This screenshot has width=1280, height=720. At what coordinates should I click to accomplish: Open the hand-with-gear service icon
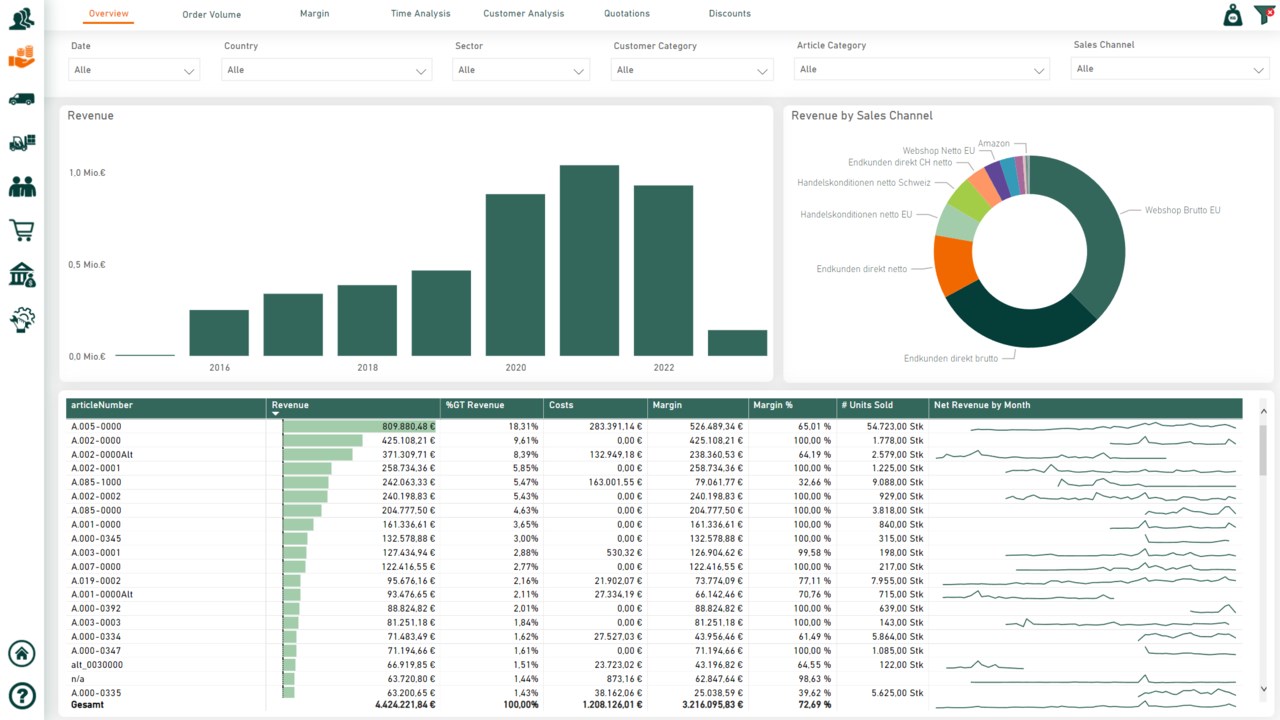click(x=21, y=319)
